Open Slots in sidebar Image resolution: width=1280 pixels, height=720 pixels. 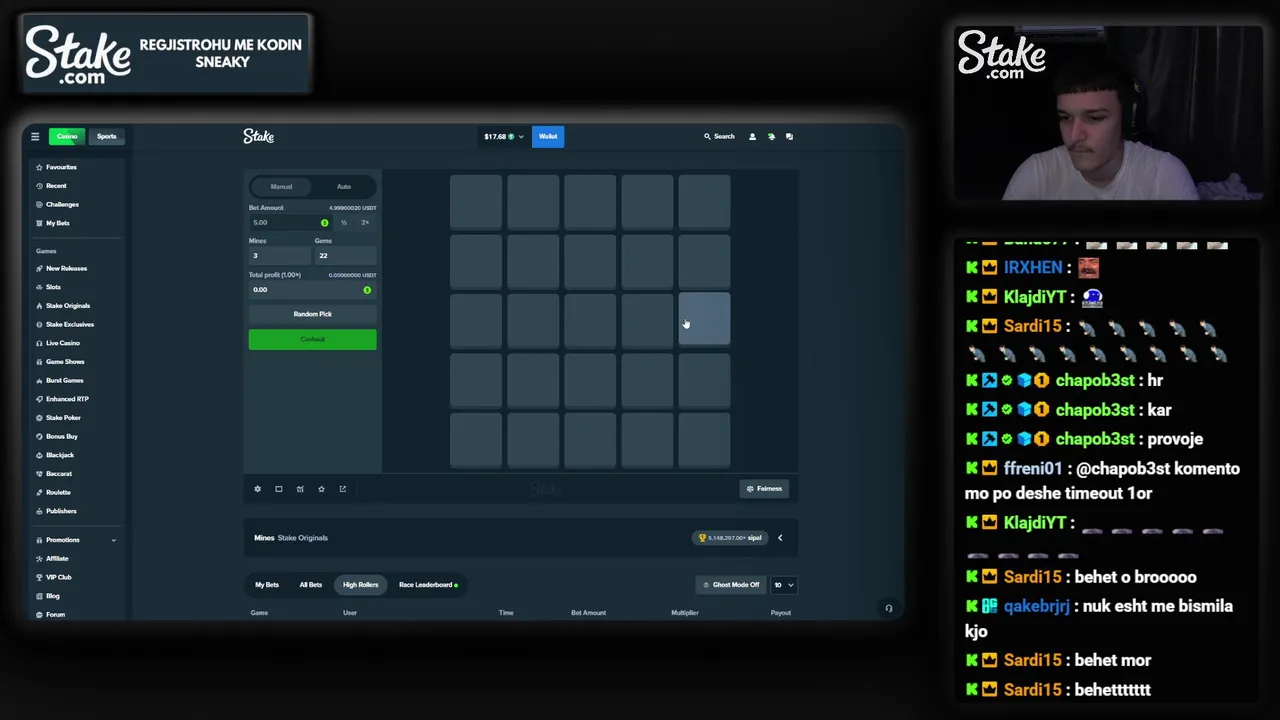tap(48, 287)
